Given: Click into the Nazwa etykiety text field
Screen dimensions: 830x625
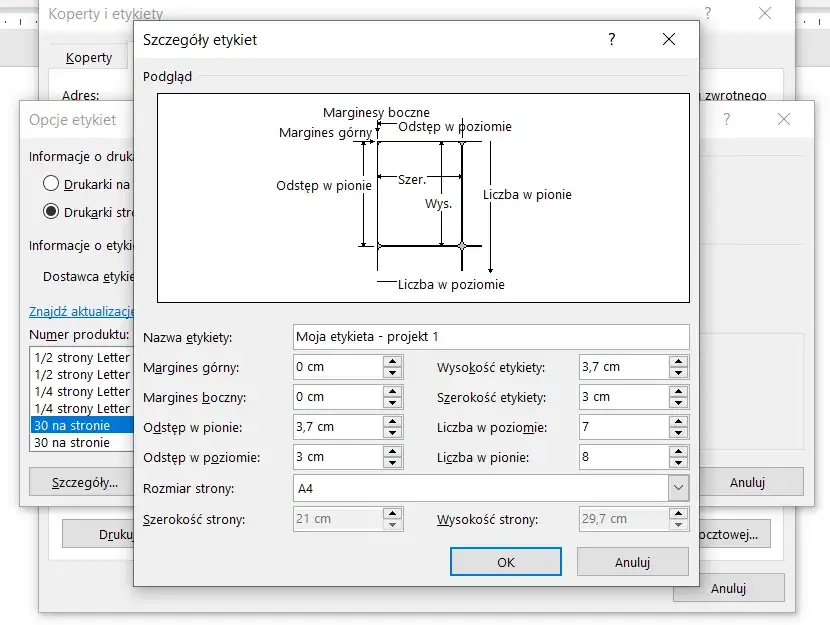Looking at the screenshot, I should pos(491,337).
